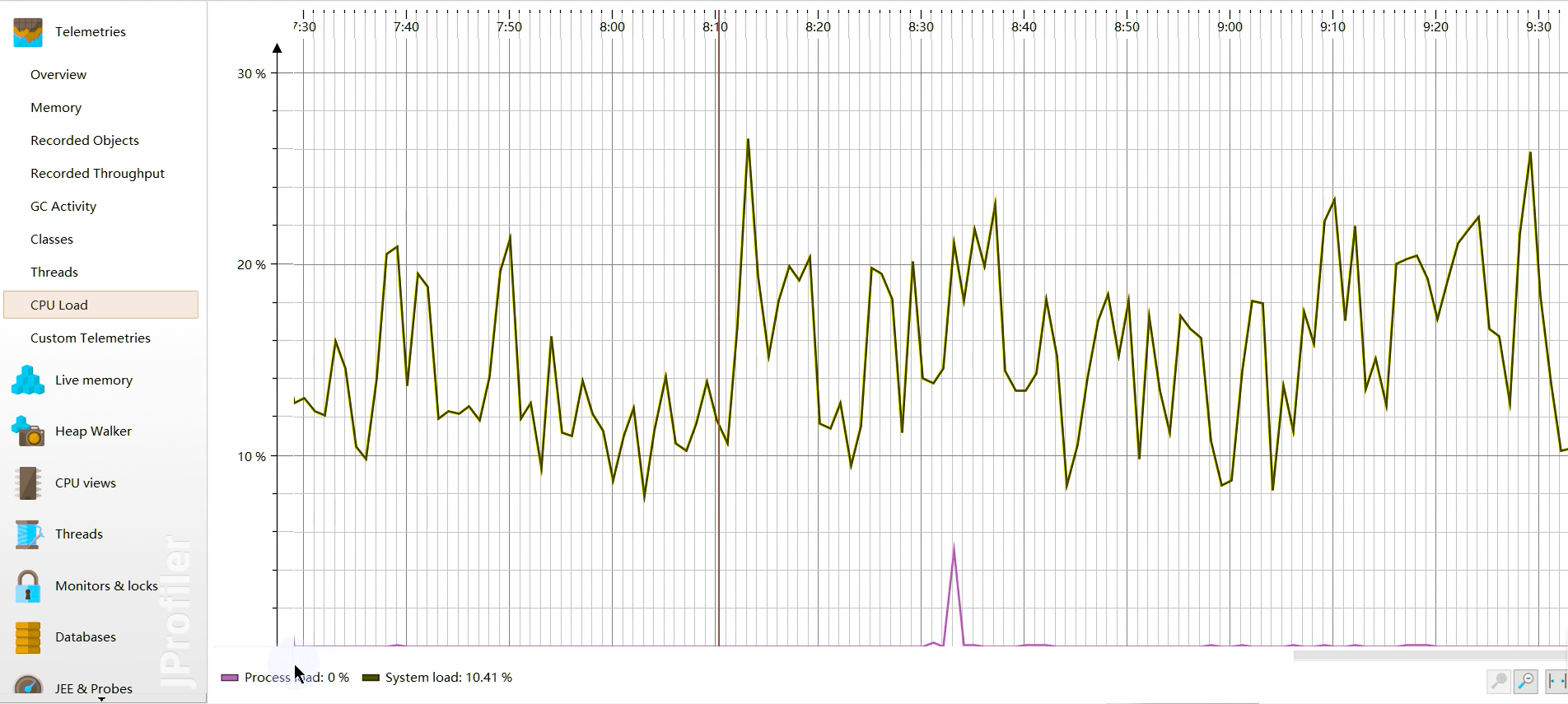1568x704 pixels.
Task: Open CPU views via chip icon
Action: (27, 483)
